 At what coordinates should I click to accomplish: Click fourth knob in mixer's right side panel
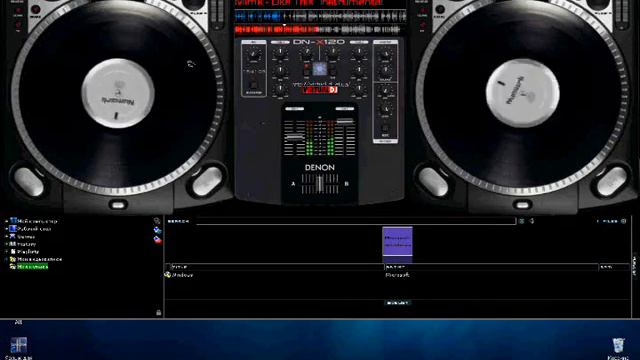coord(385,109)
